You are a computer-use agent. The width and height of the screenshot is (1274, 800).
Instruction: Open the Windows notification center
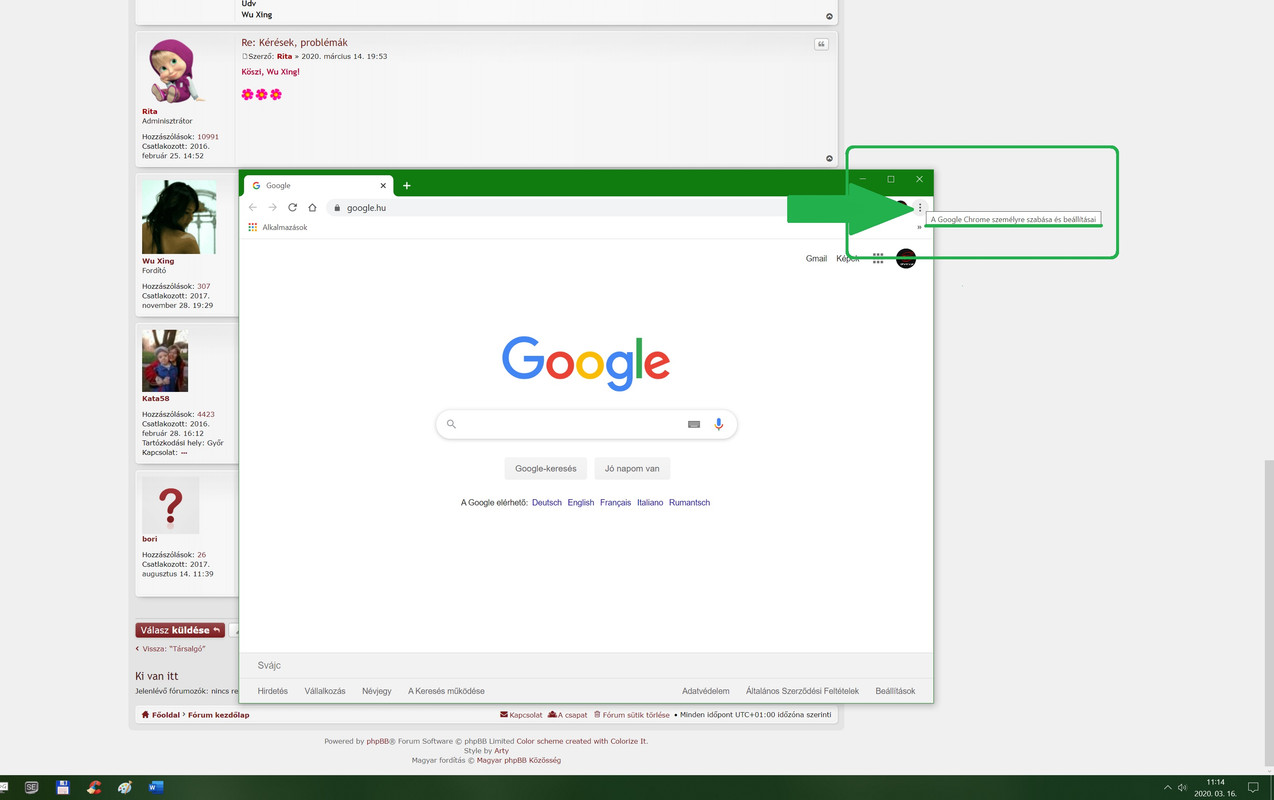[x=1253, y=787]
